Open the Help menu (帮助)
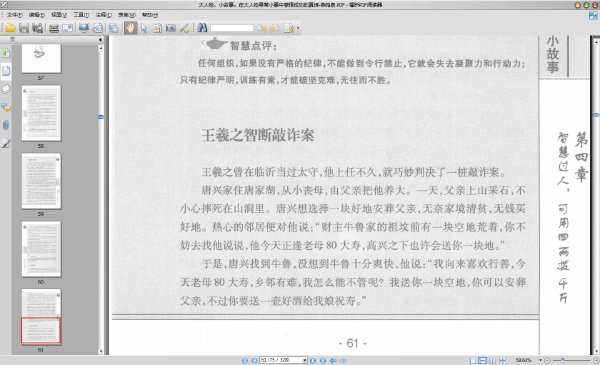 tap(150, 15)
